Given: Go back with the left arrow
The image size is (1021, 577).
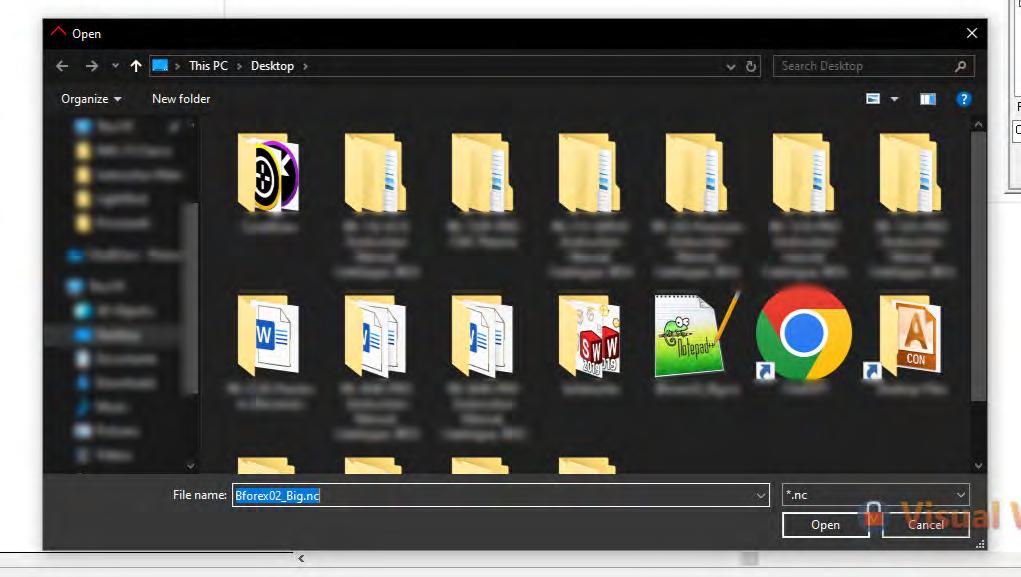Looking at the screenshot, I should click(62, 66).
